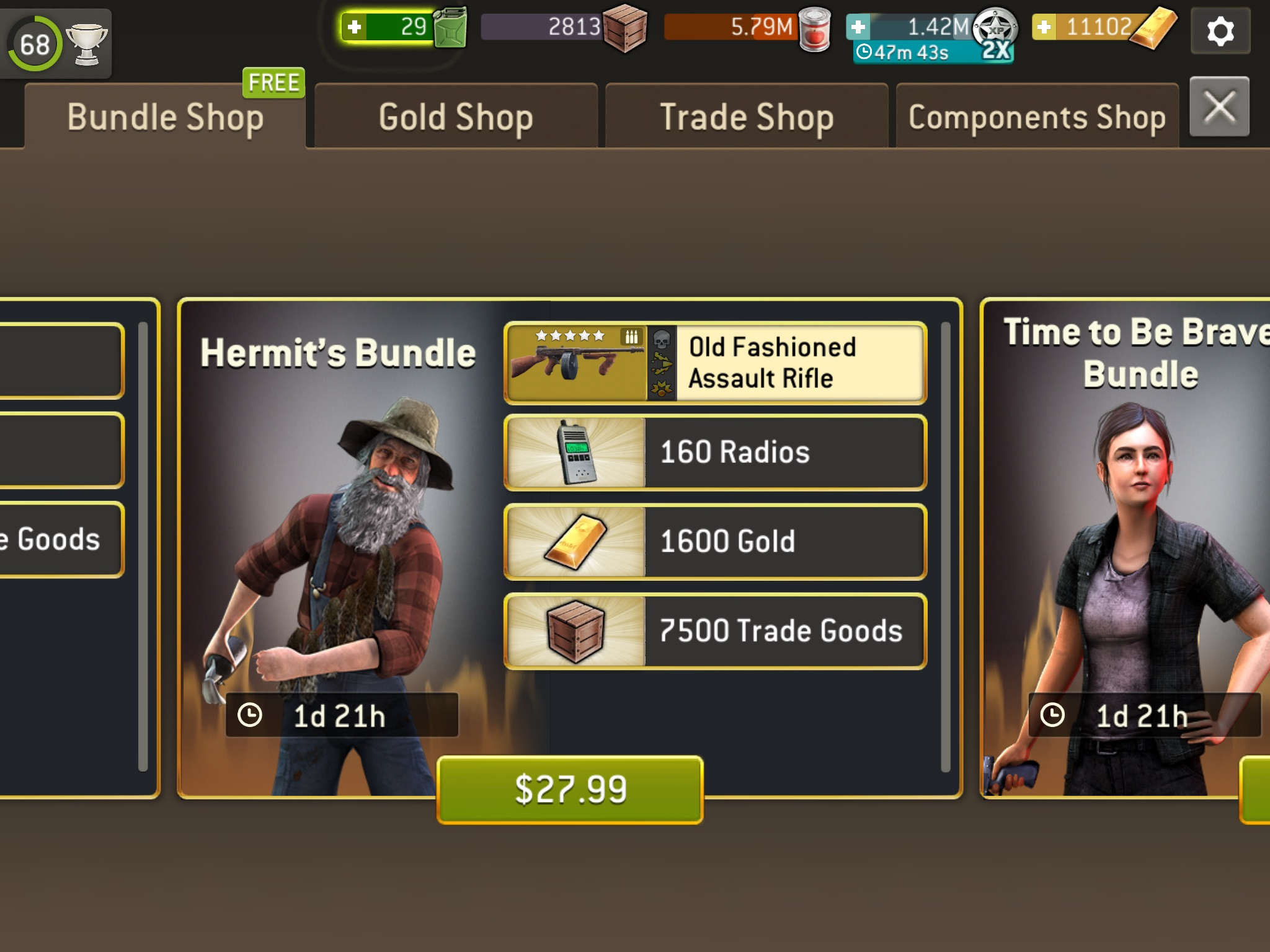Add XP with teal plus button

click(x=858, y=27)
